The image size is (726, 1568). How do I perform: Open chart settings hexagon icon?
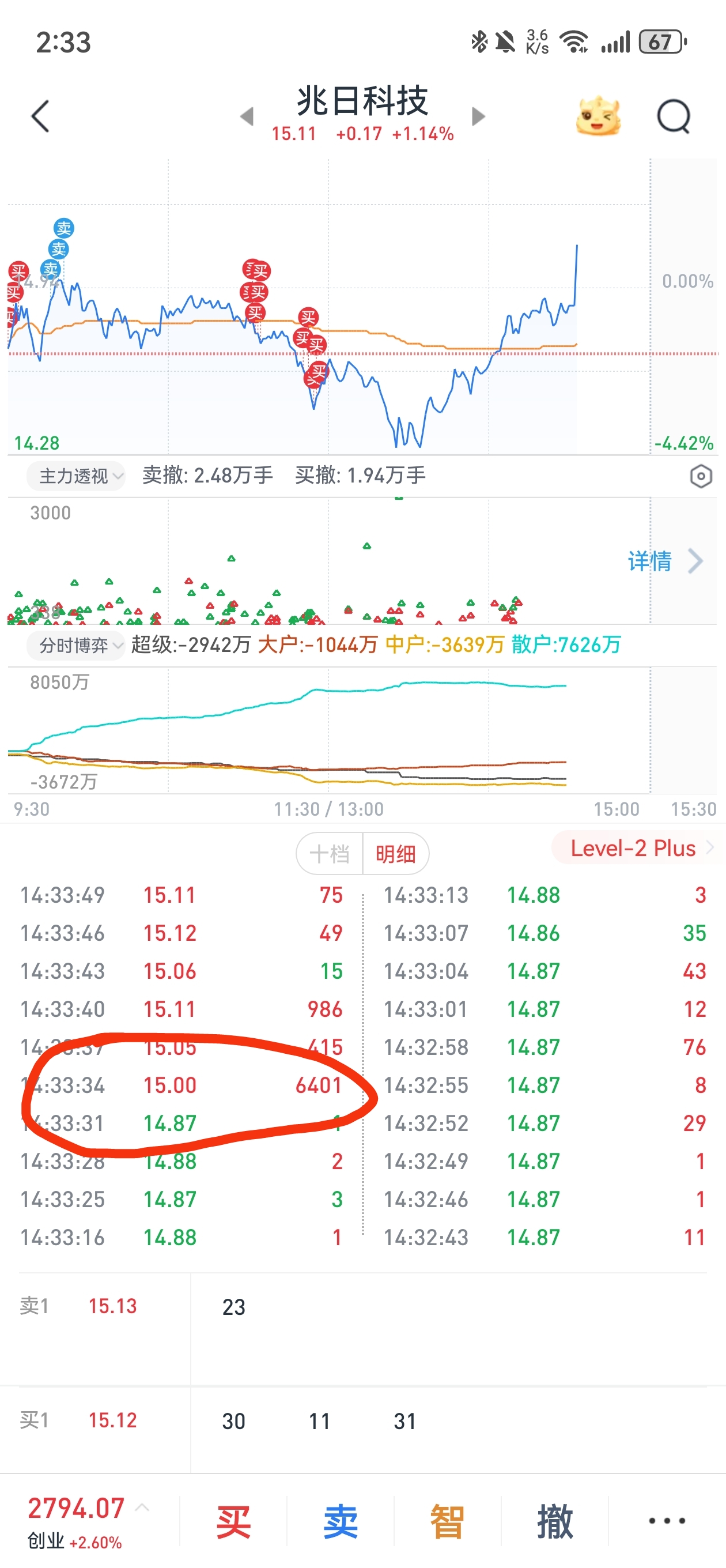(x=701, y=476)
